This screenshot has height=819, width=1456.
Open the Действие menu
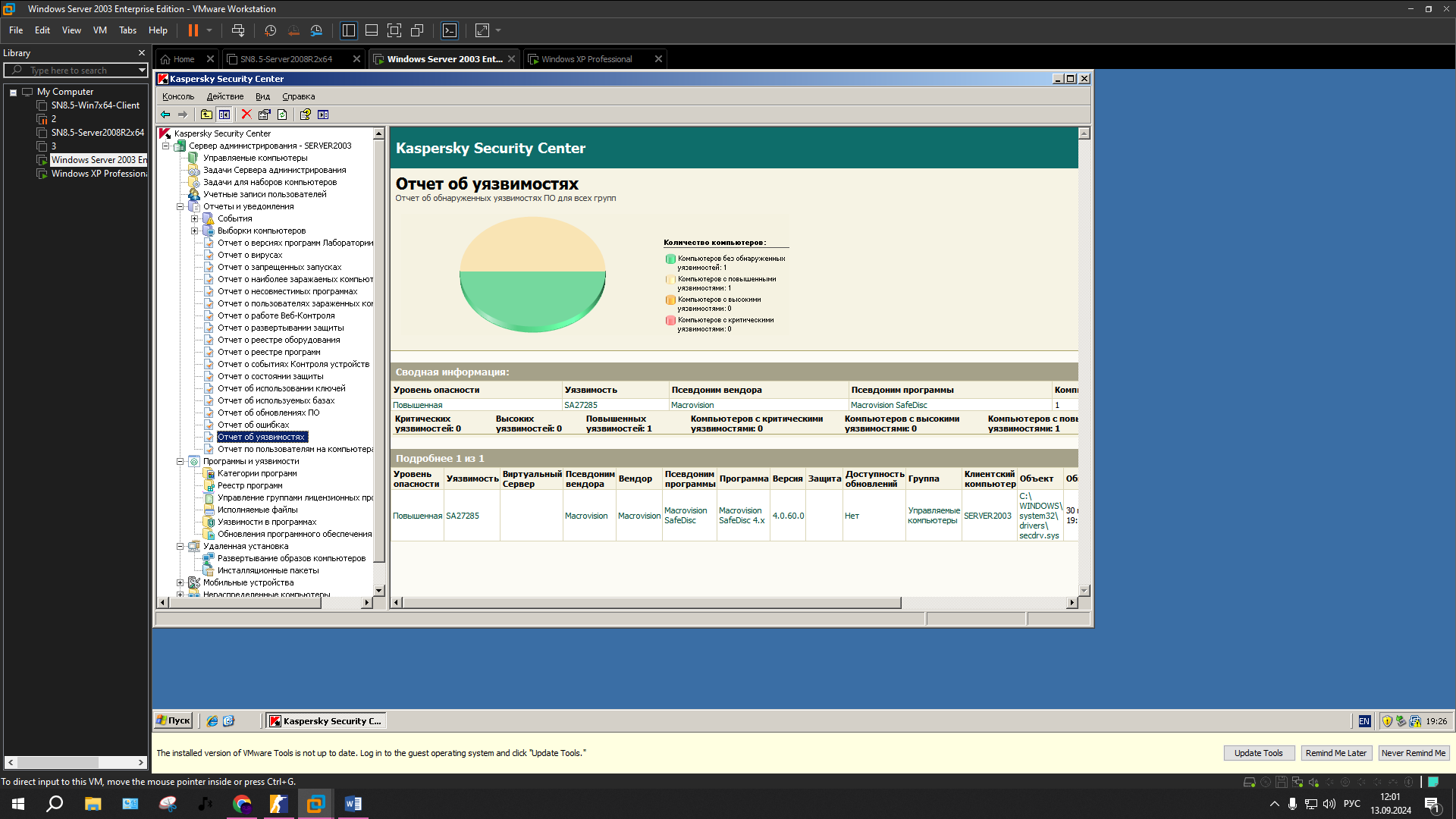pos(225,96)
